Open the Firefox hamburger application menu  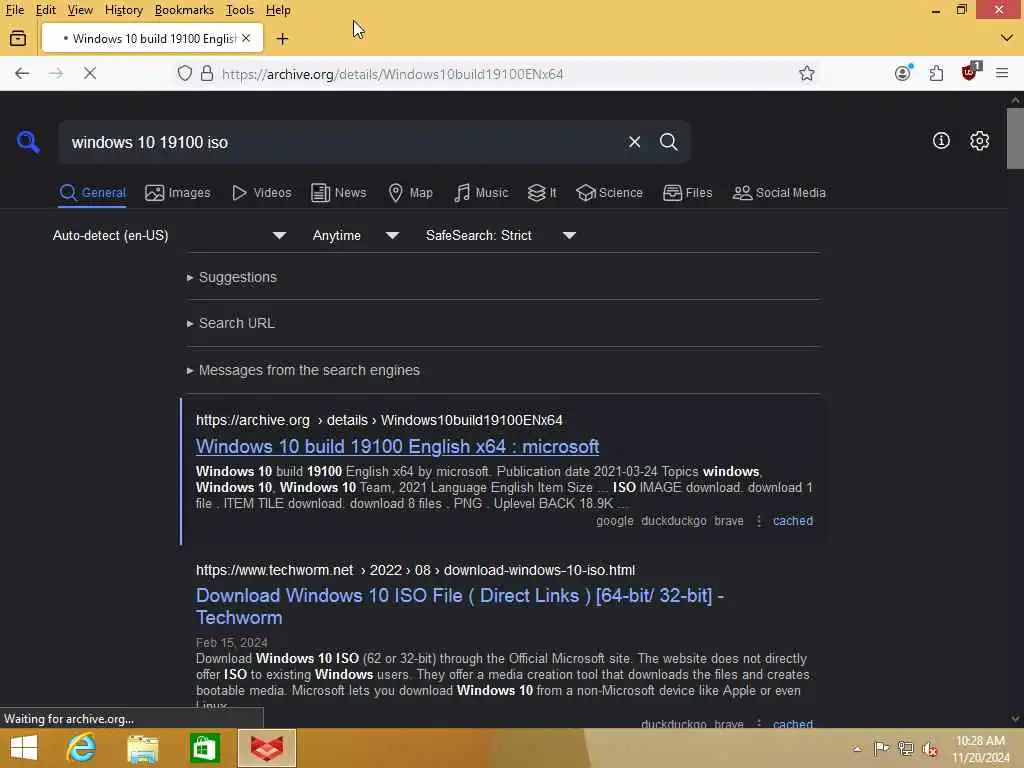coord(1002,73)
